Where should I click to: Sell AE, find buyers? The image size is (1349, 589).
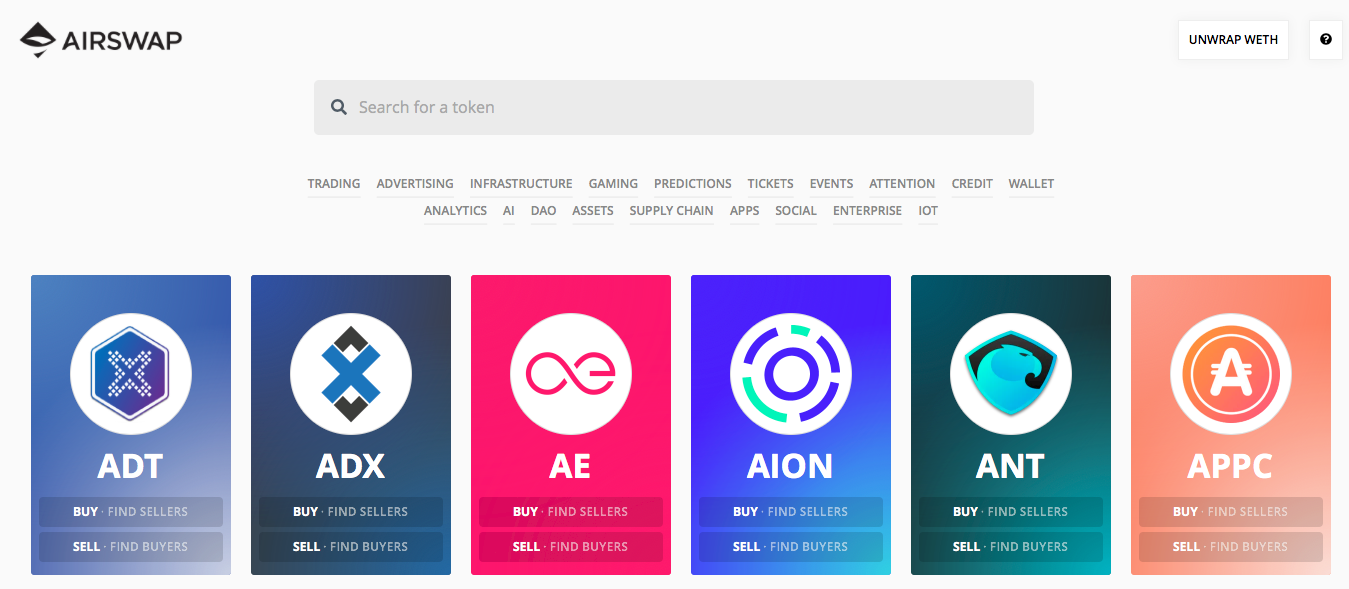point(571,547)
